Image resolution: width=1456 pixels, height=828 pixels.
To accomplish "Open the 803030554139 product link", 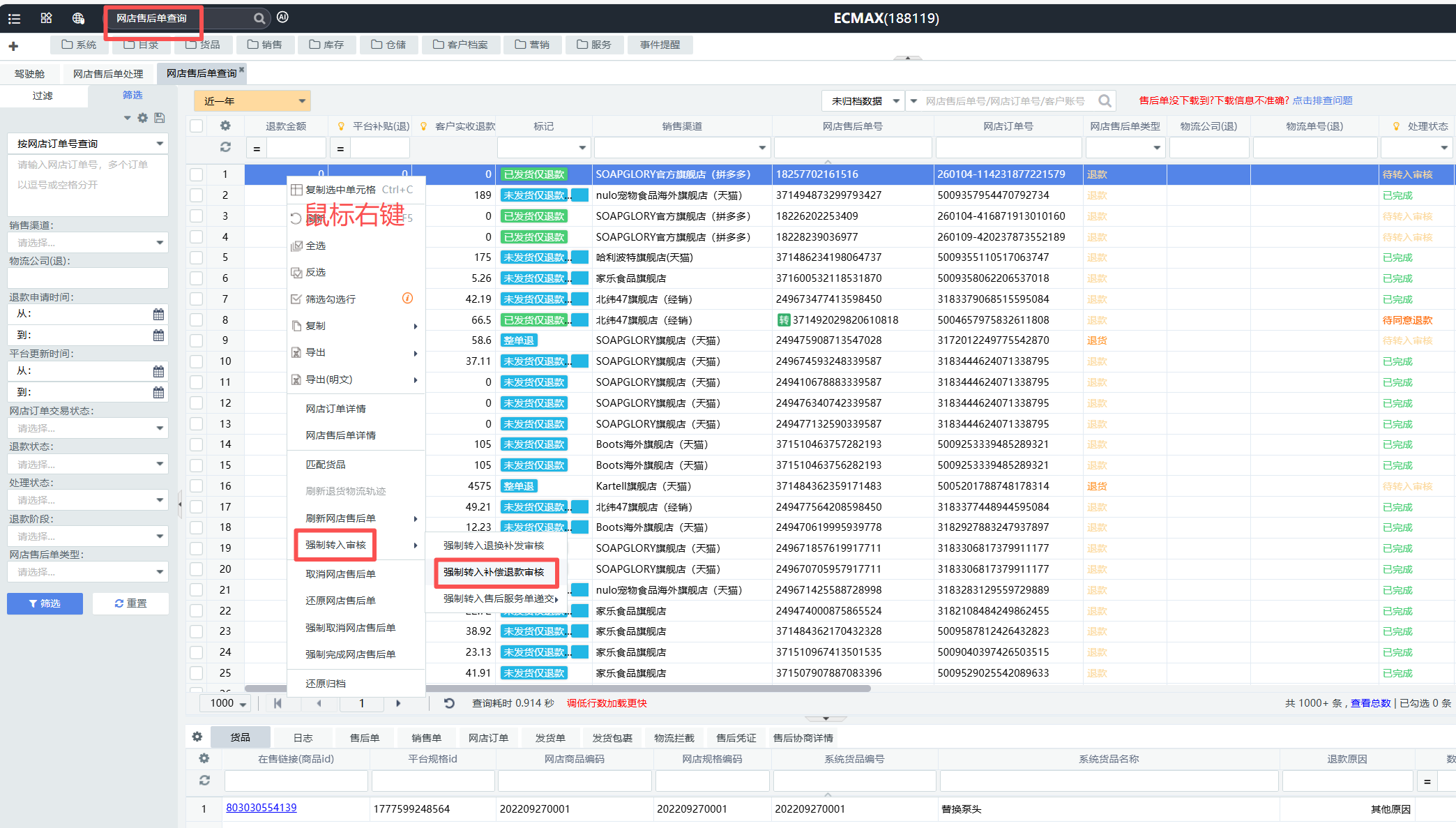I will click(x=261, y=808).
